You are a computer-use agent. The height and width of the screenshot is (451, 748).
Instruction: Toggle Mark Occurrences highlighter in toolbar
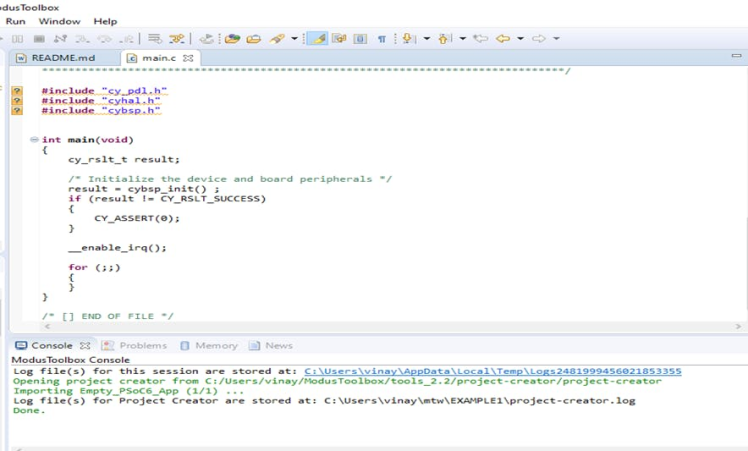click(316, 39)
